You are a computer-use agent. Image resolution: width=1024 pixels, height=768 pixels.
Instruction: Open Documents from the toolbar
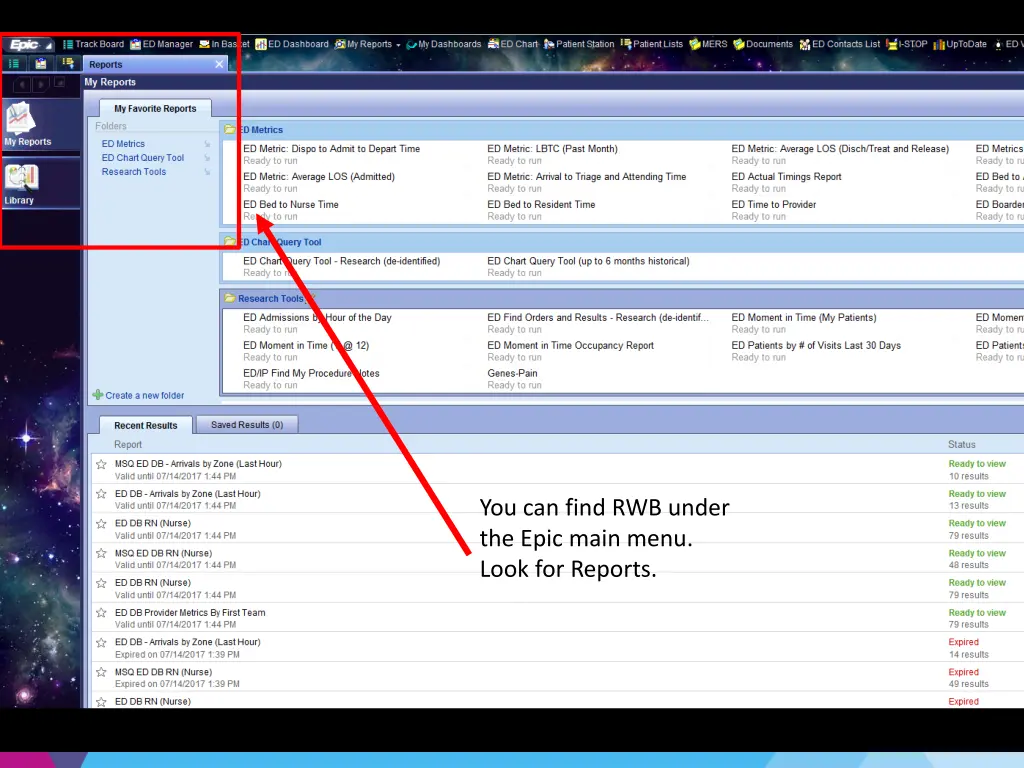coord(763,44)
